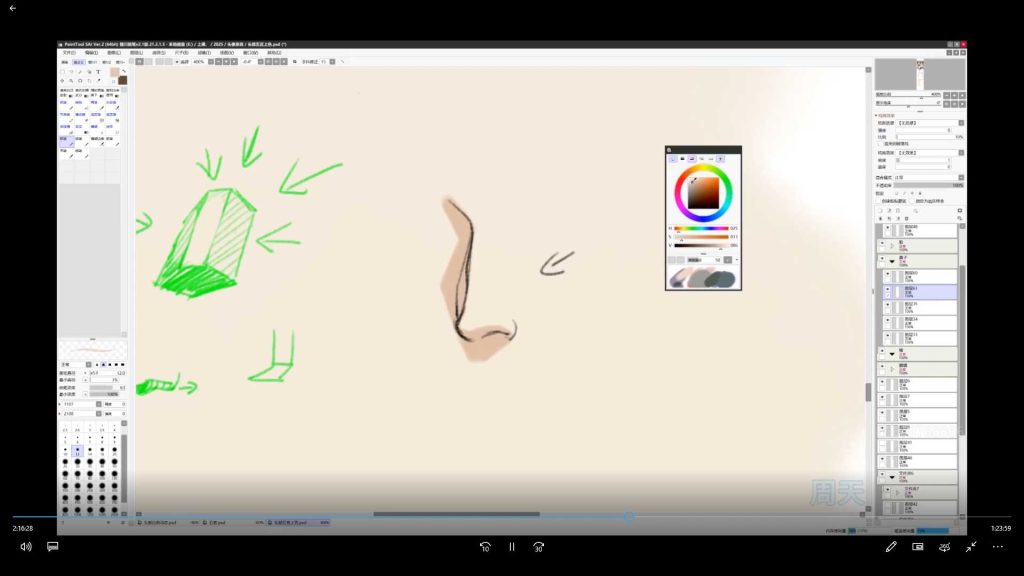Skip back 10 seconds

[x=485, y=547]
